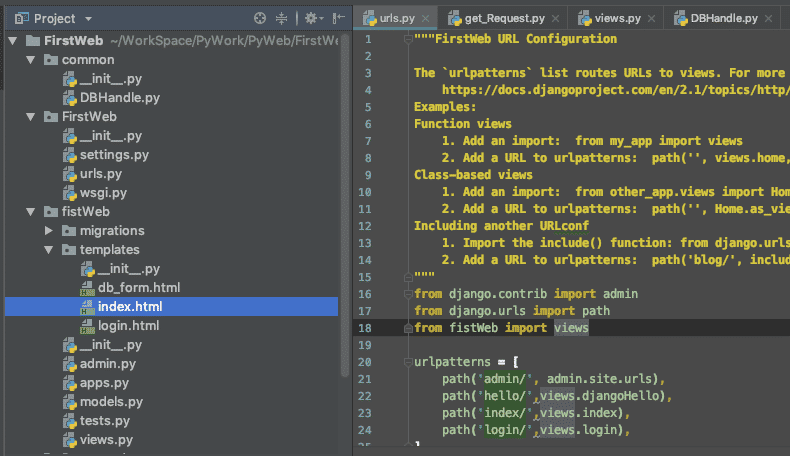This screenshot has height=456, width=790.
Task: Click the locate current file target icon
Action: [x=260, y=18]
